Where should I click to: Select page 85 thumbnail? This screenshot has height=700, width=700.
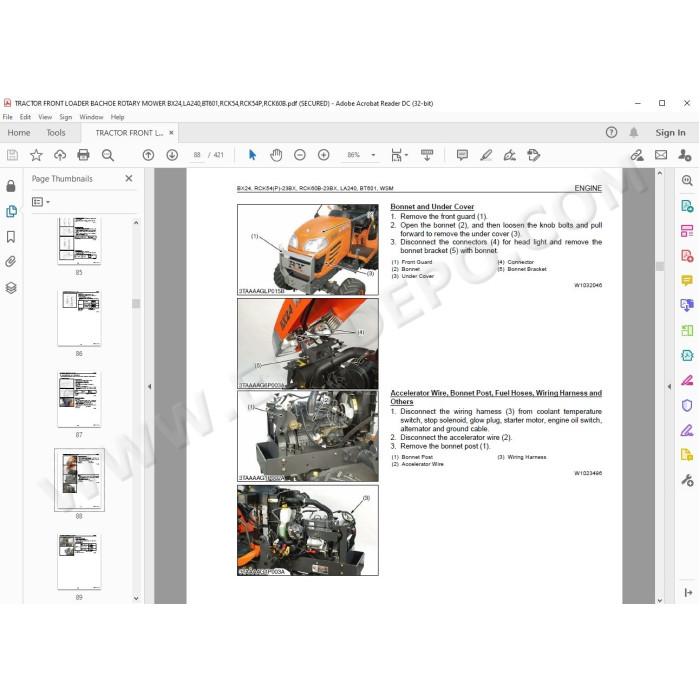point(79,241)
